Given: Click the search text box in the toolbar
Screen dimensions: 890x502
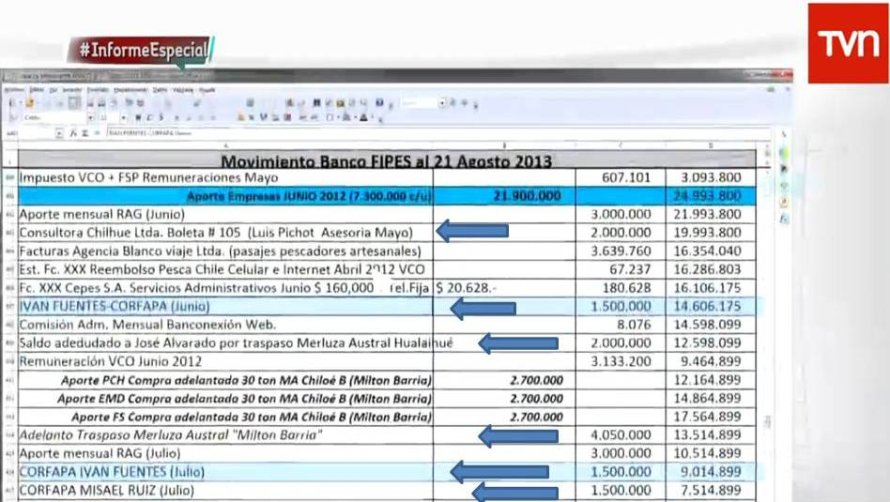Looking at the screenshot, I should (419, 103).
